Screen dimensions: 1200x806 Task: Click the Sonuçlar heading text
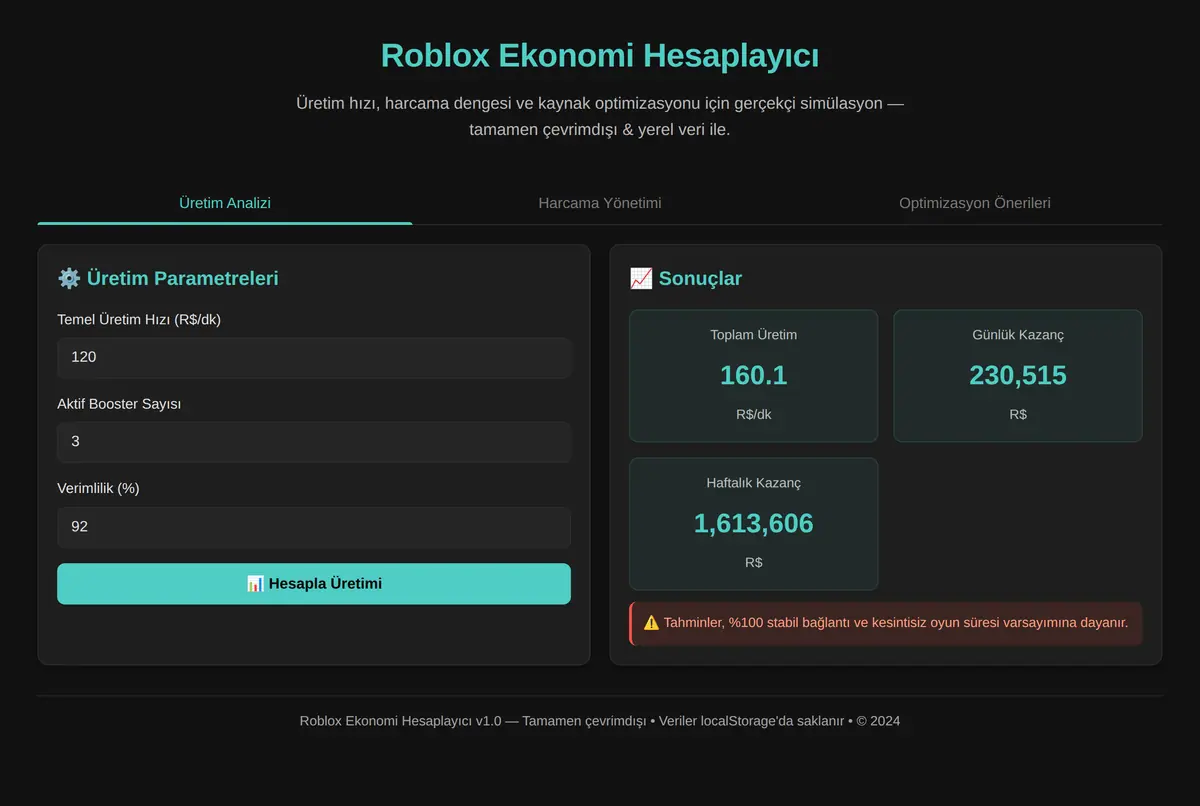pyautogui.click(x=700, y=279)
